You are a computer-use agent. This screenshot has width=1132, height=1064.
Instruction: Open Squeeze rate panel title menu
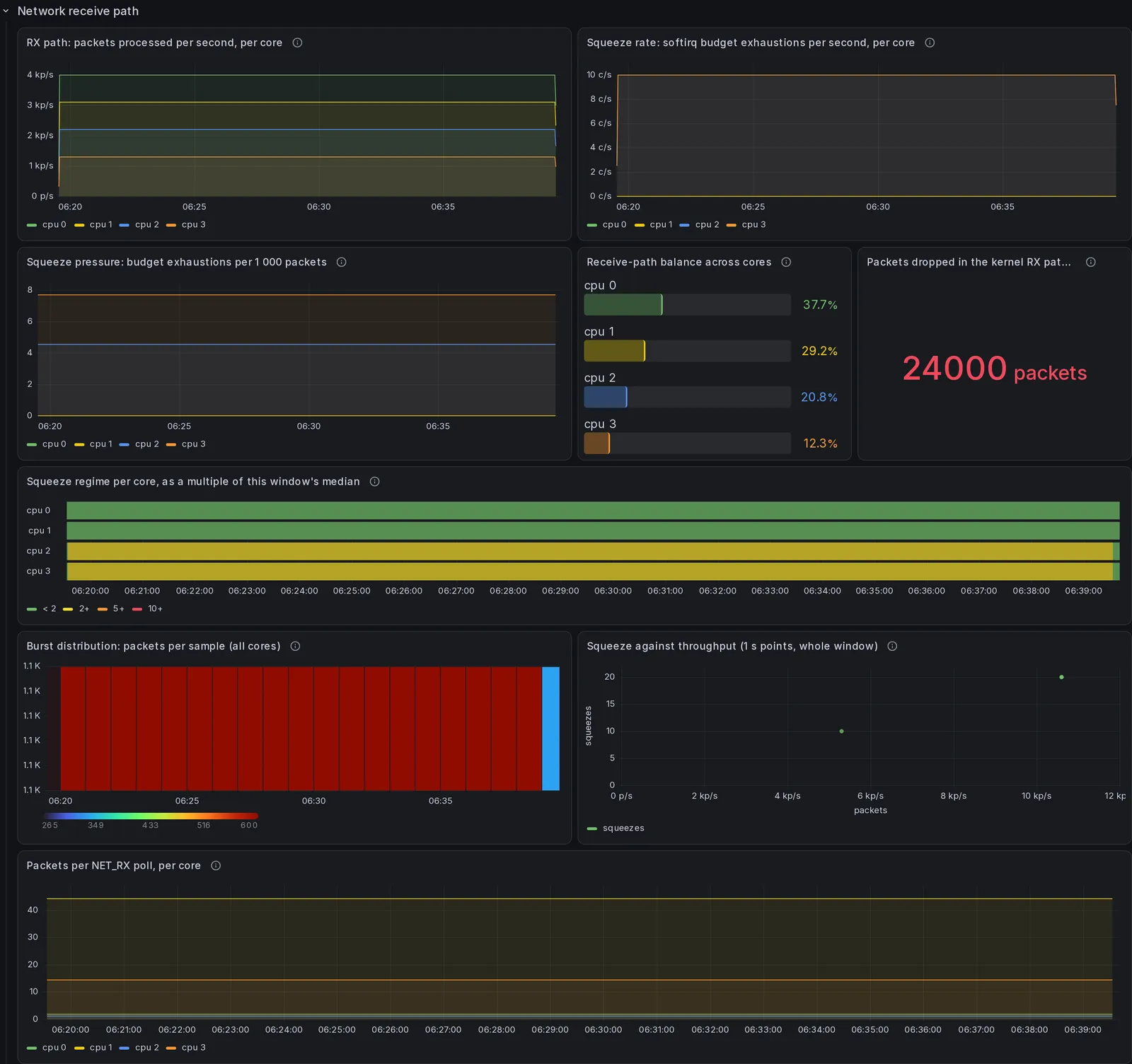(751, 43)
